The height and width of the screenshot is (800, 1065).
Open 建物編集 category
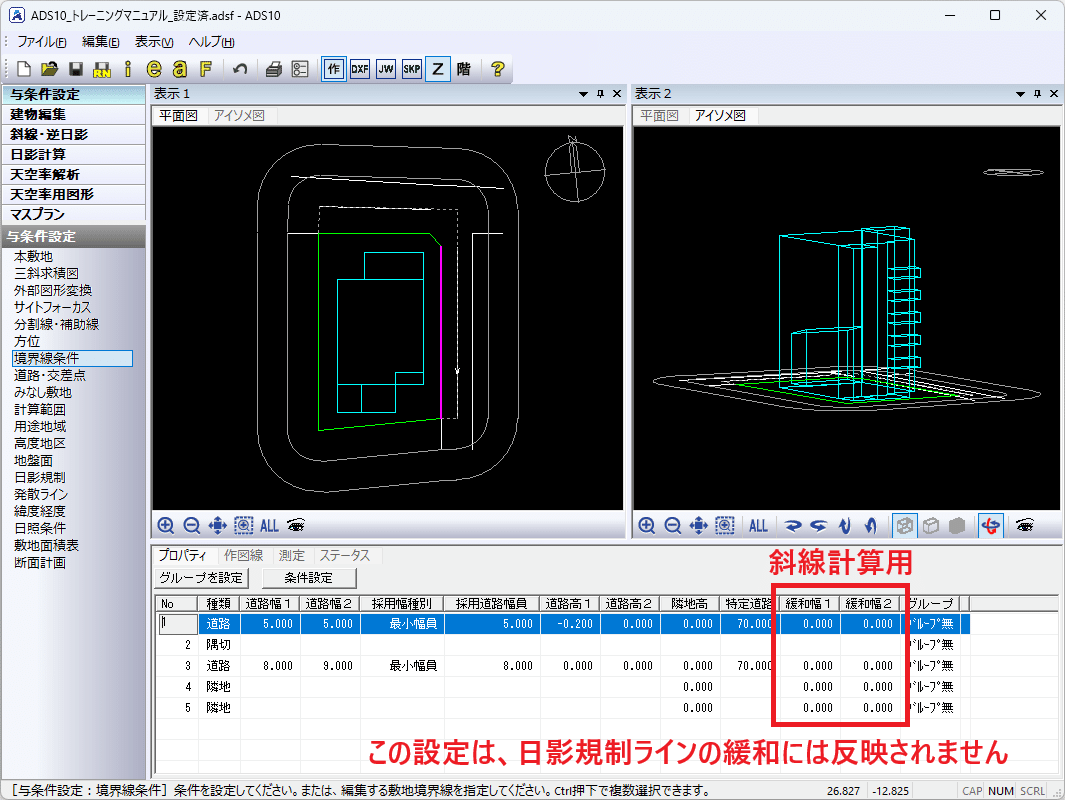73,114
